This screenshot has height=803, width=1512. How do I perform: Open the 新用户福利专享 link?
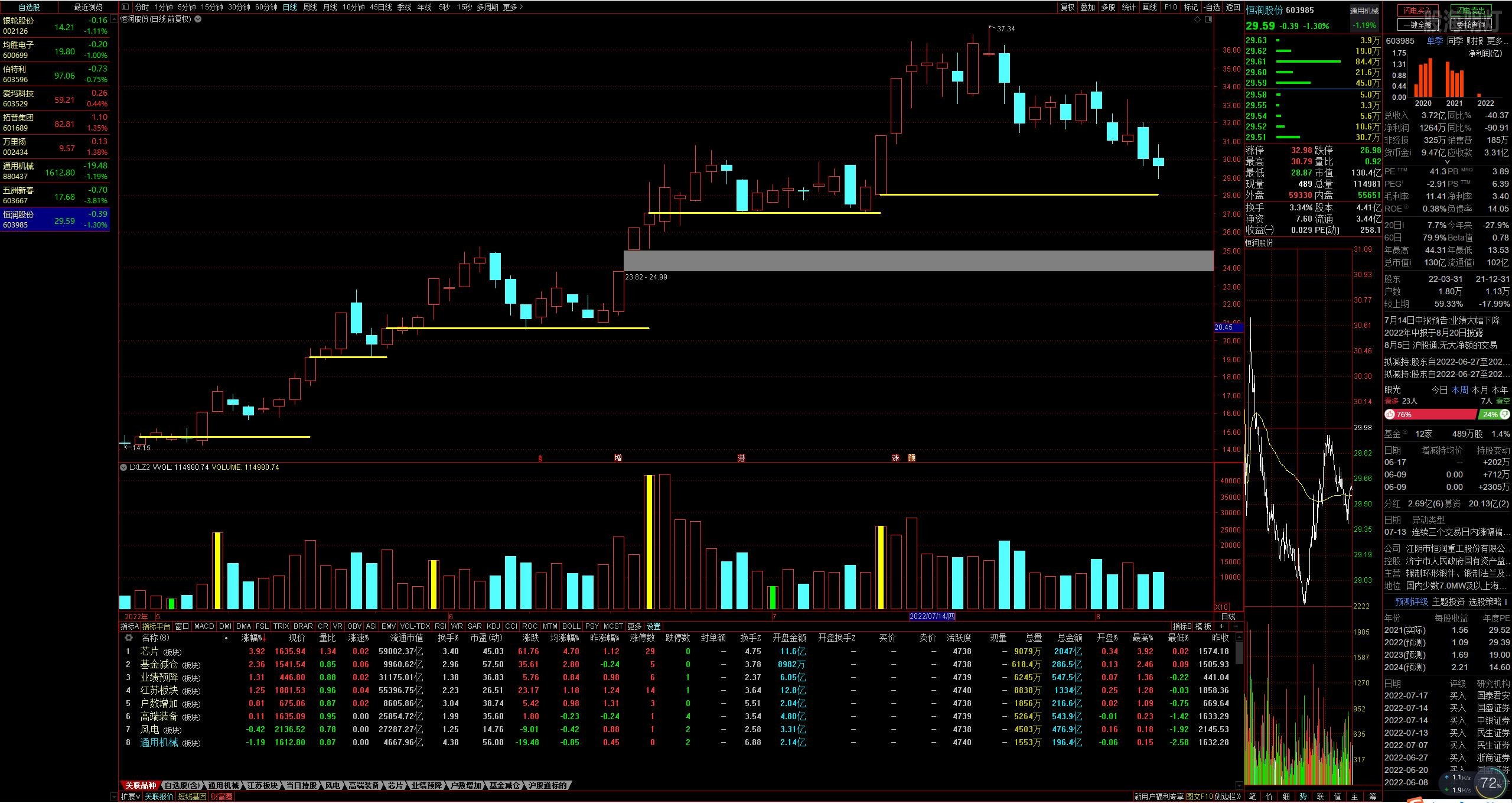pos(1159,797)
